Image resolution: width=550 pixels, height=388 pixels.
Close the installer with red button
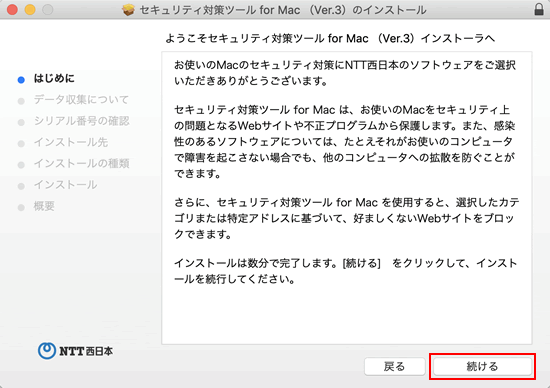12,9
